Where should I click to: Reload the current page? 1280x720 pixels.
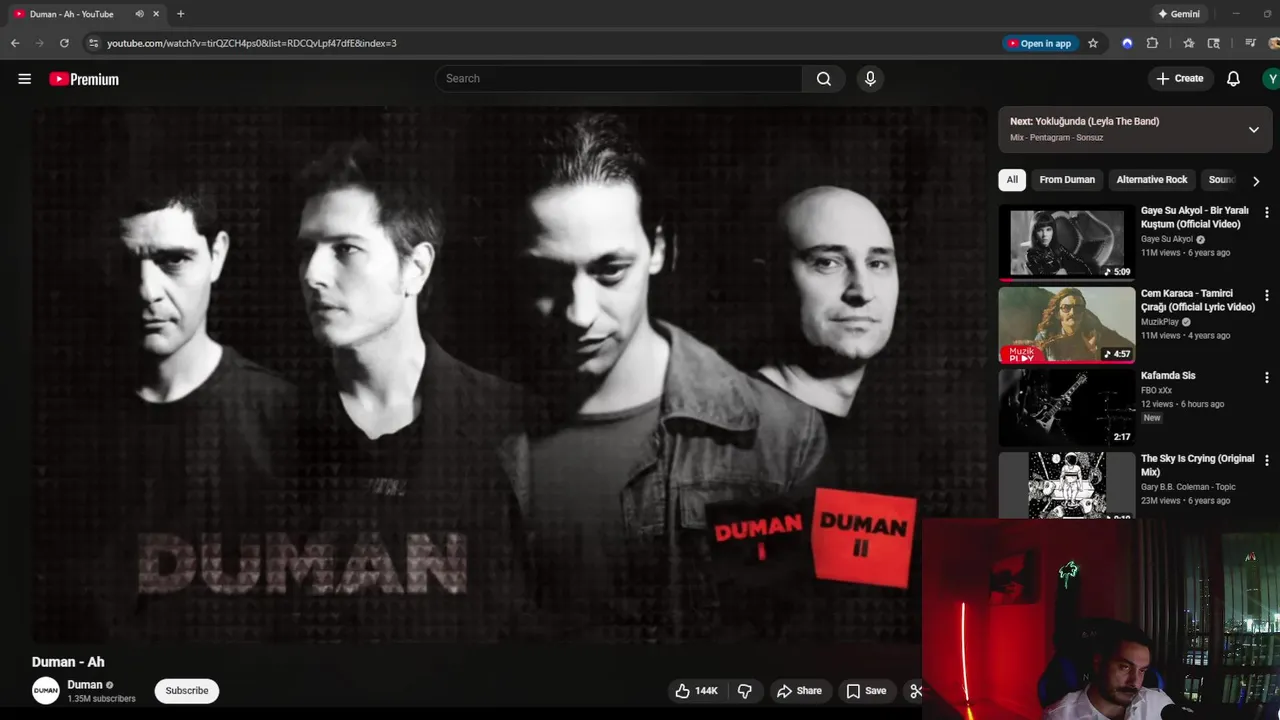(x=64, y=43)
